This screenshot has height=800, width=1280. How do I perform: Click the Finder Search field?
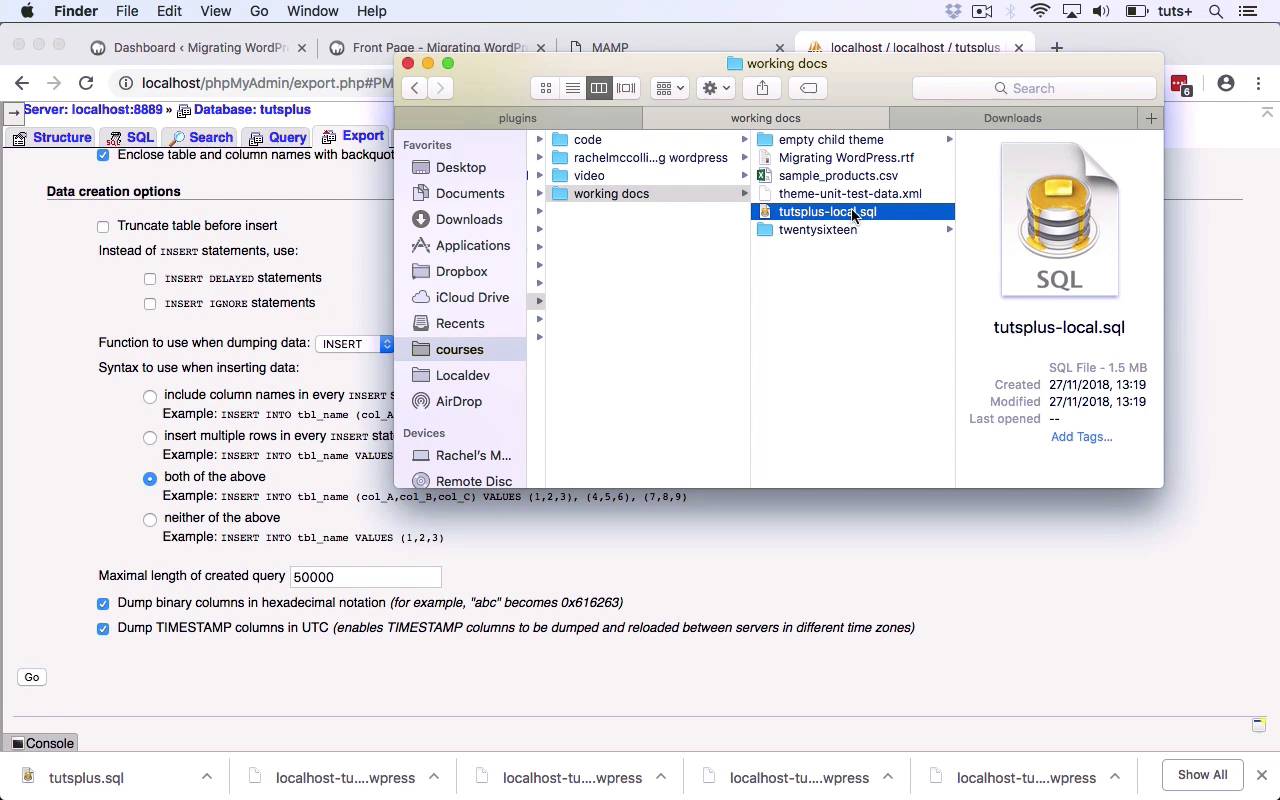click(x=1034, y=88)
